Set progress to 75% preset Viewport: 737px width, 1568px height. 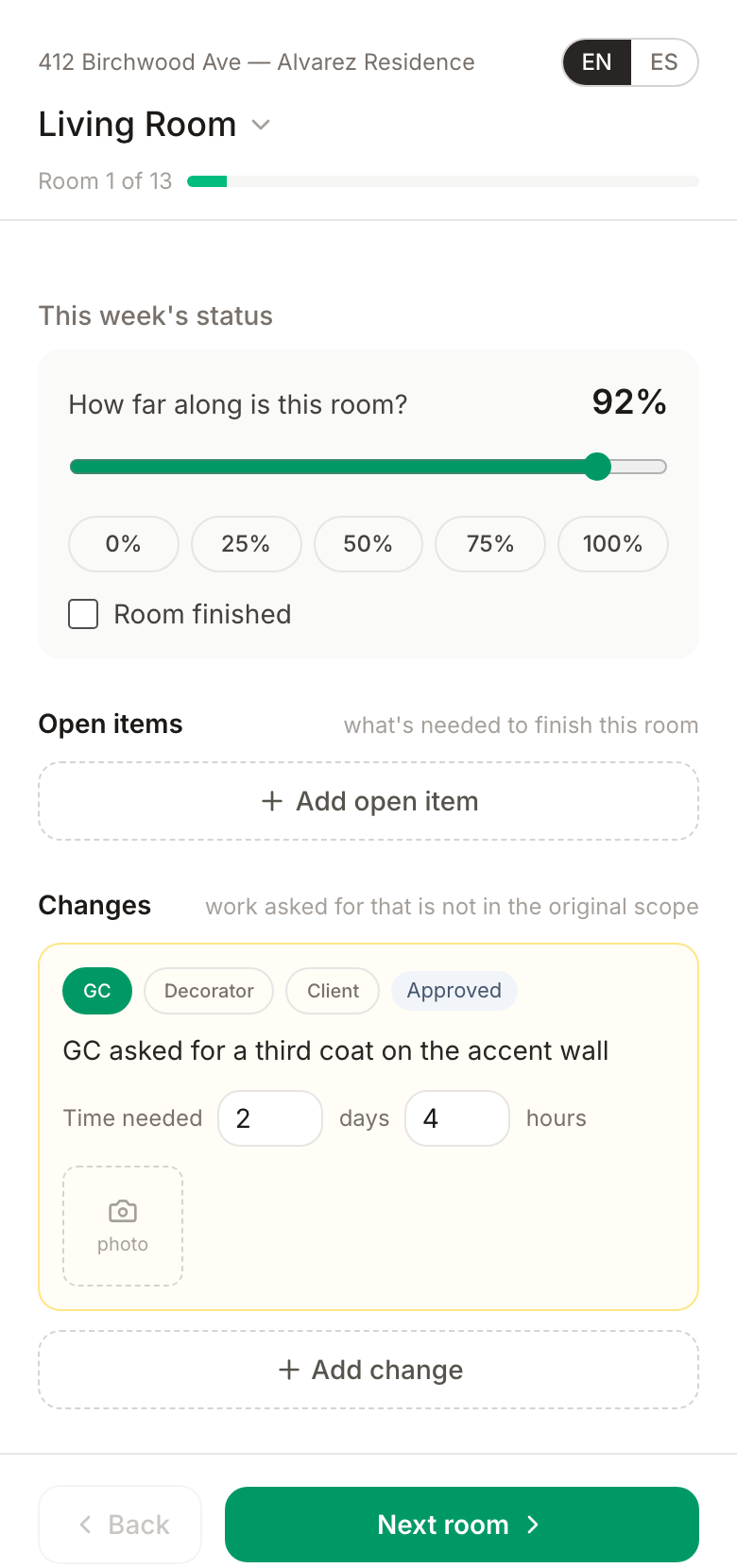(490, 544)
